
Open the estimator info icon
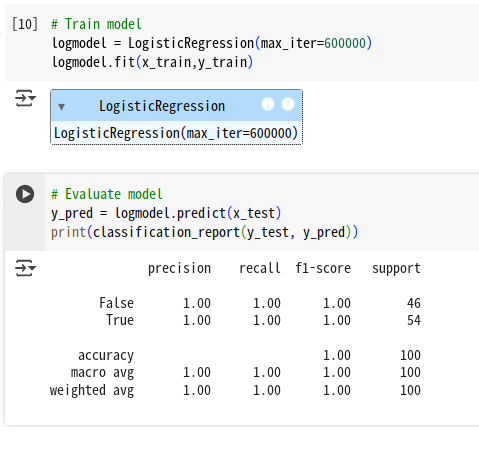268,104
